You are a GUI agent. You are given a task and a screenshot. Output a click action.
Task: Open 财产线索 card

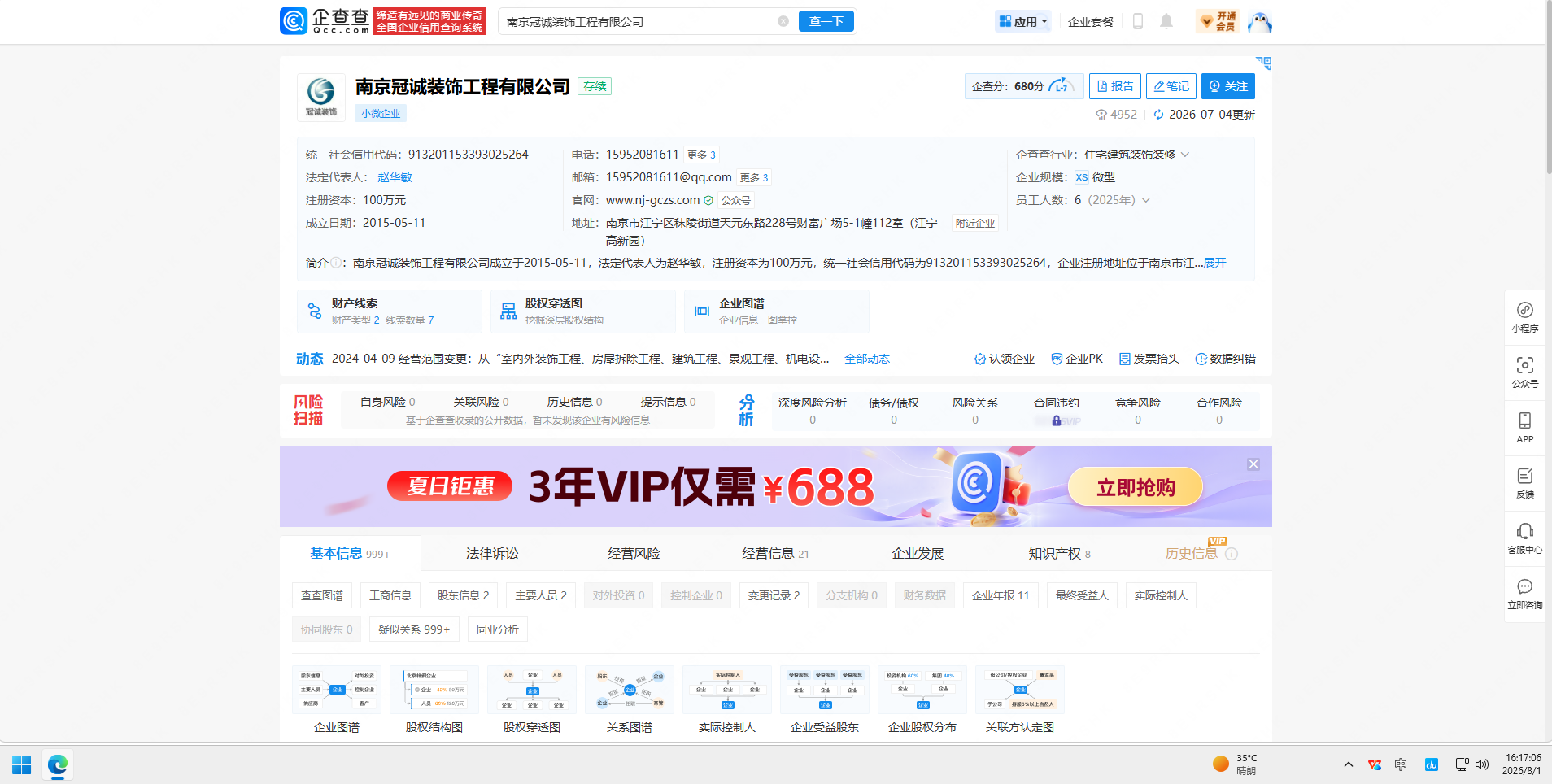[x=390, y=311]
